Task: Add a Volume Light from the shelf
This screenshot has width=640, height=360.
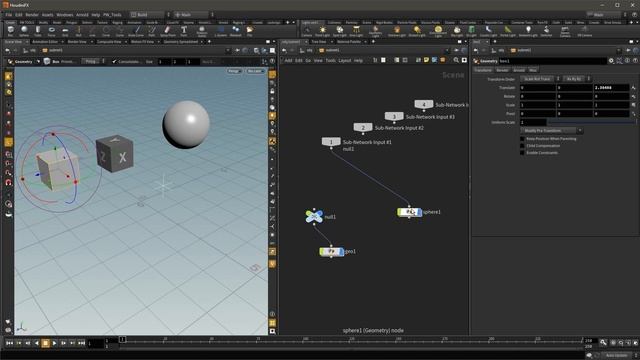Action: [397, 31]
